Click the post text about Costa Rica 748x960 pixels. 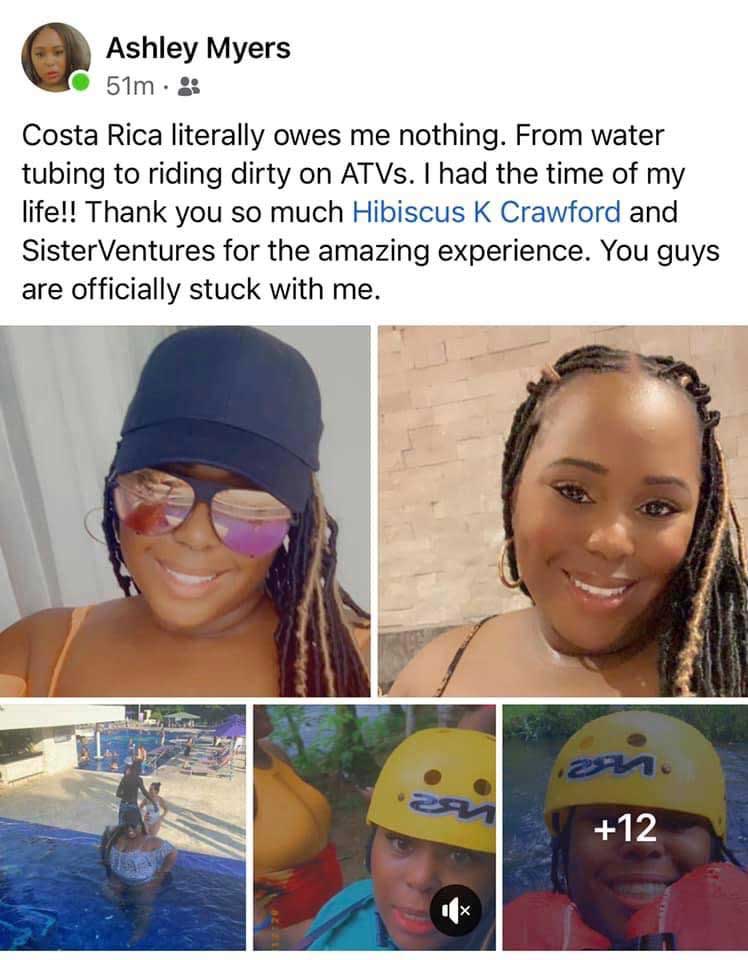point(371,212)
